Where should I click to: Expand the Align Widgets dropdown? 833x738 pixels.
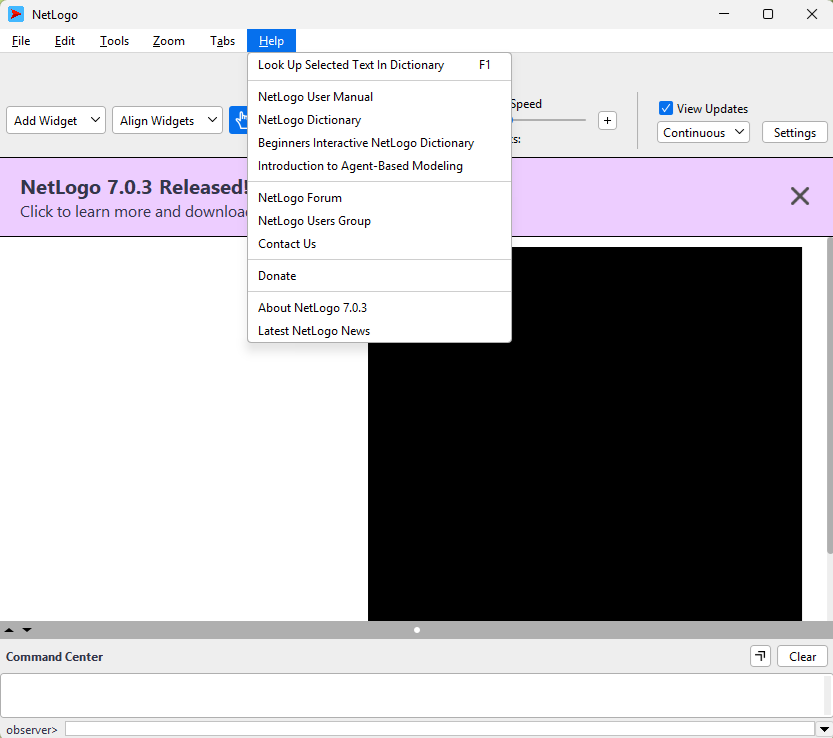pyautogui.click(x=167, y=120)
